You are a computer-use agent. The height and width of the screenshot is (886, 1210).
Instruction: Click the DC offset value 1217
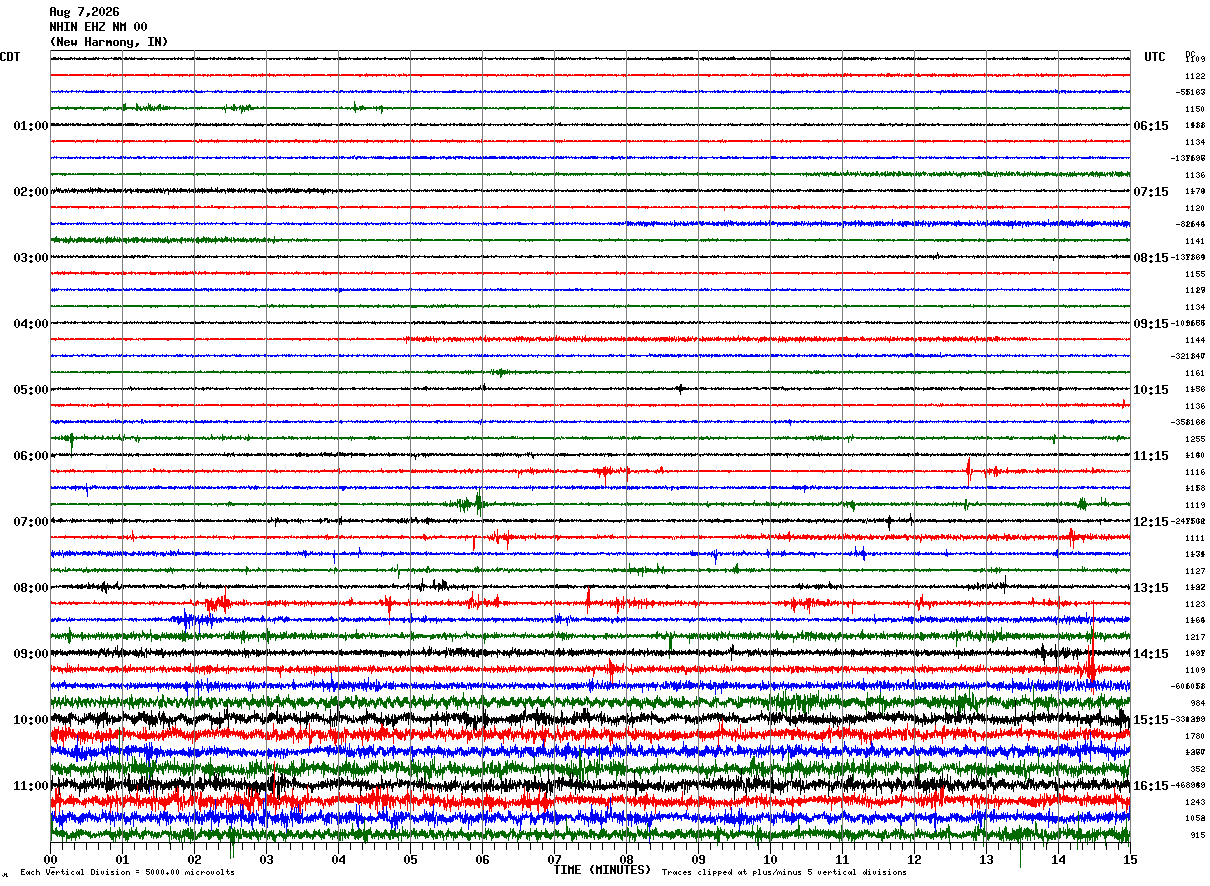tap(1194, 637)
